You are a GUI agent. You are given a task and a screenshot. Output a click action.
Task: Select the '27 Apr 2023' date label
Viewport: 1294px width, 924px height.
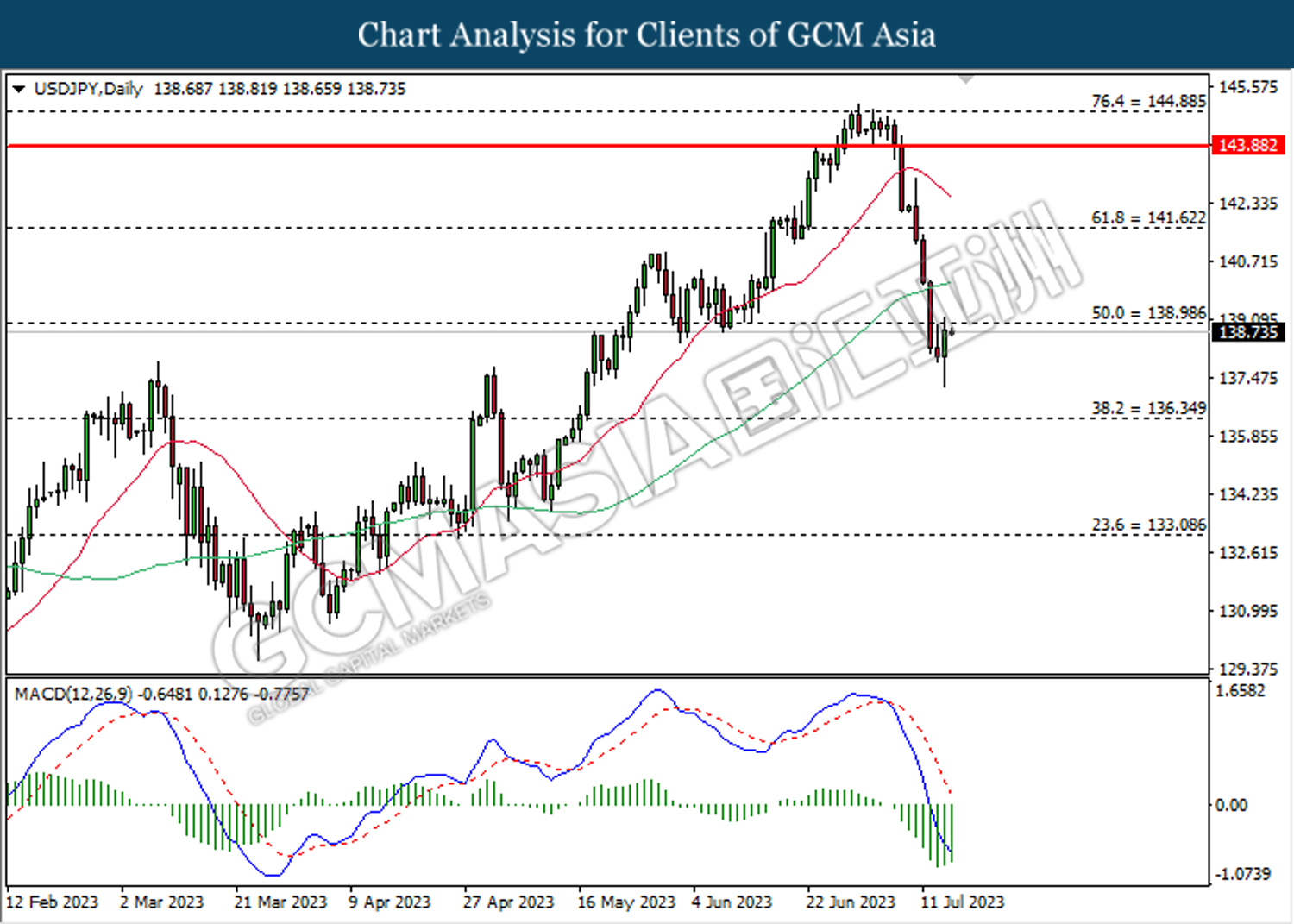coord(508,902)
